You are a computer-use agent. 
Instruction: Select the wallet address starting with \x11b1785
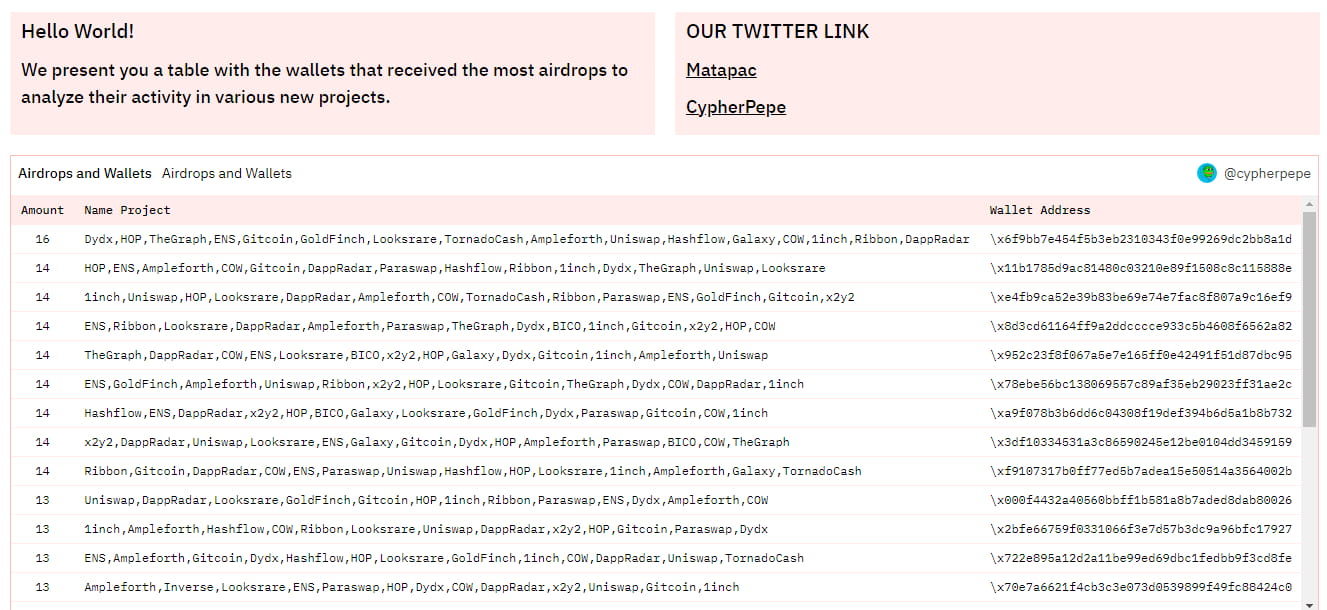coord(1141,268)
